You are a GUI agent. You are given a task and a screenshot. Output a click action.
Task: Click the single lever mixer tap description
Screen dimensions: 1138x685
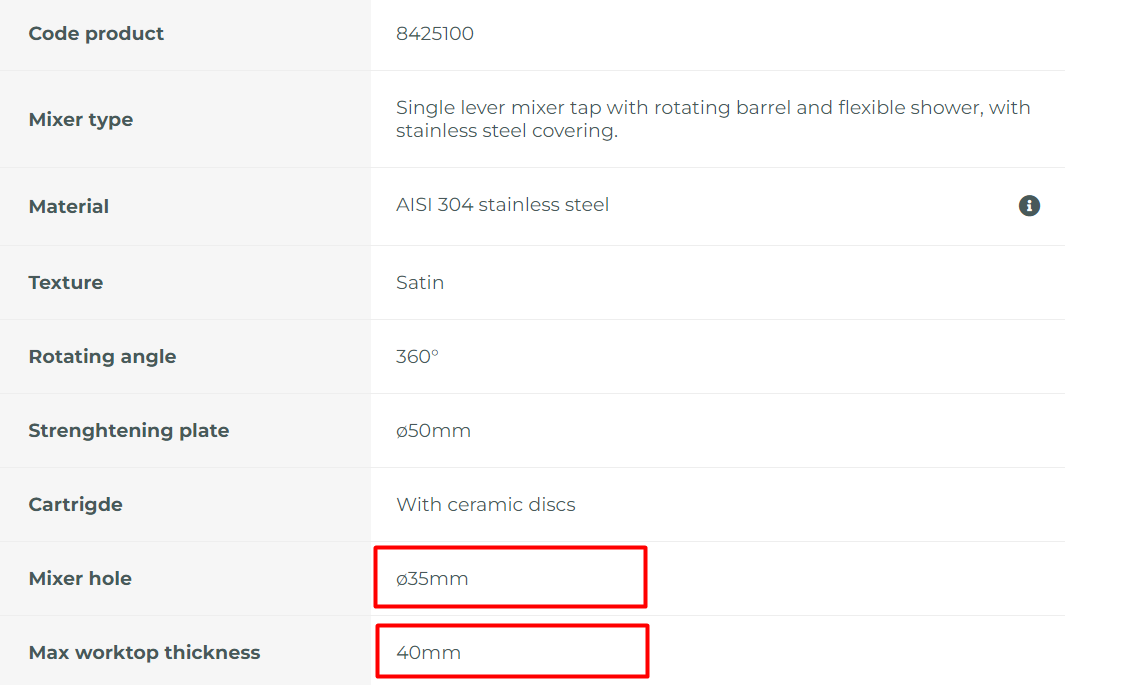[x=713, y=119]
